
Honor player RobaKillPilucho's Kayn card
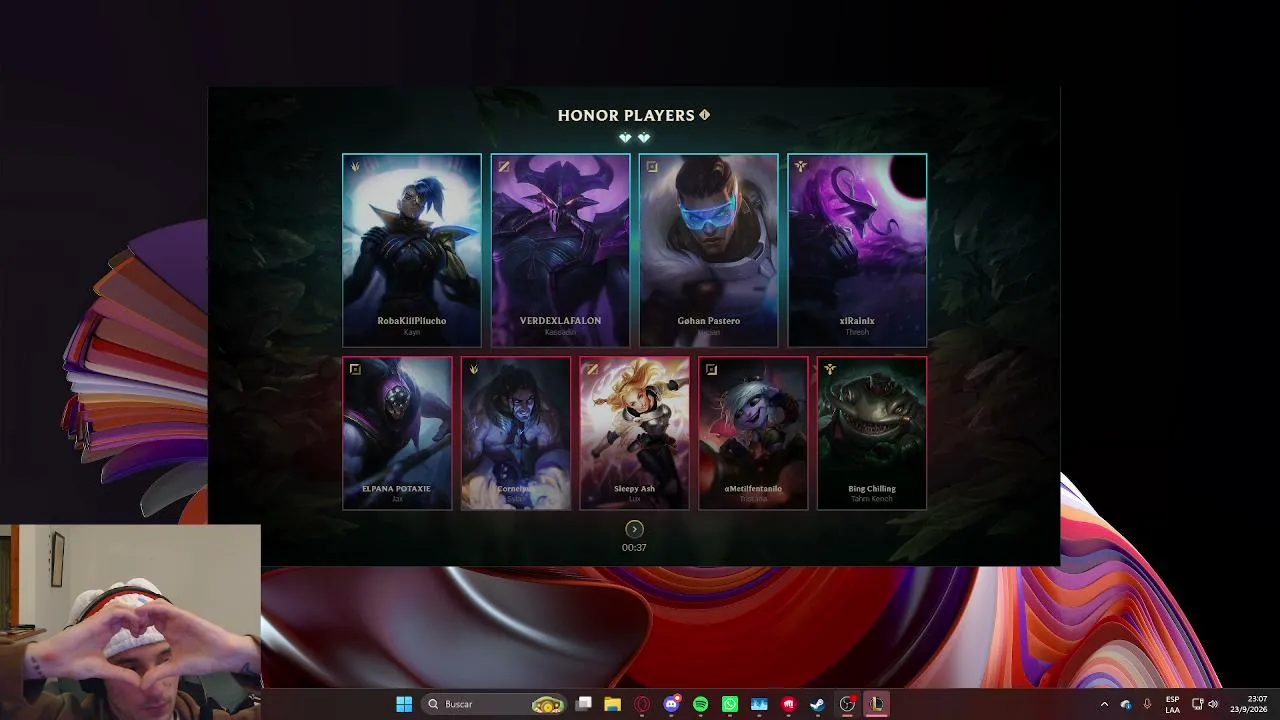(412, 250)
